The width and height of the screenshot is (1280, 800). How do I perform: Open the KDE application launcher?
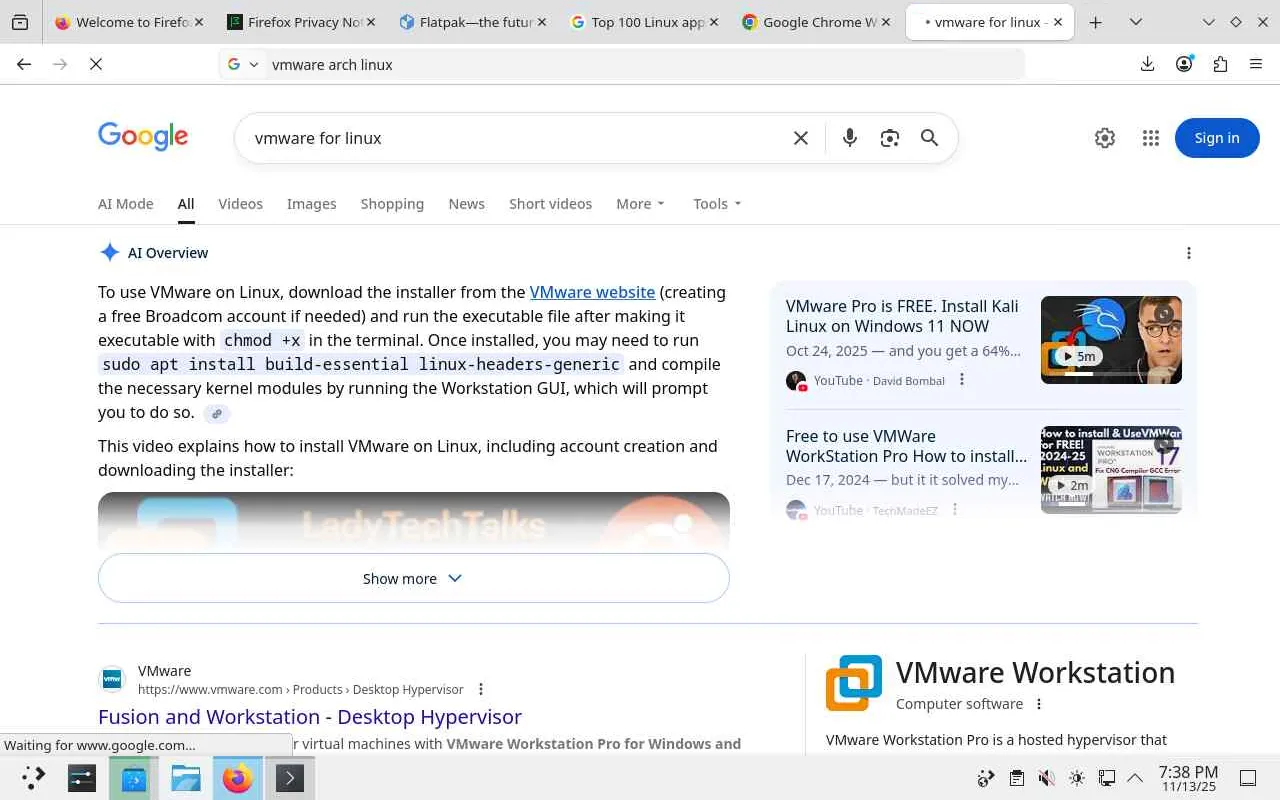tap(33, 778)
